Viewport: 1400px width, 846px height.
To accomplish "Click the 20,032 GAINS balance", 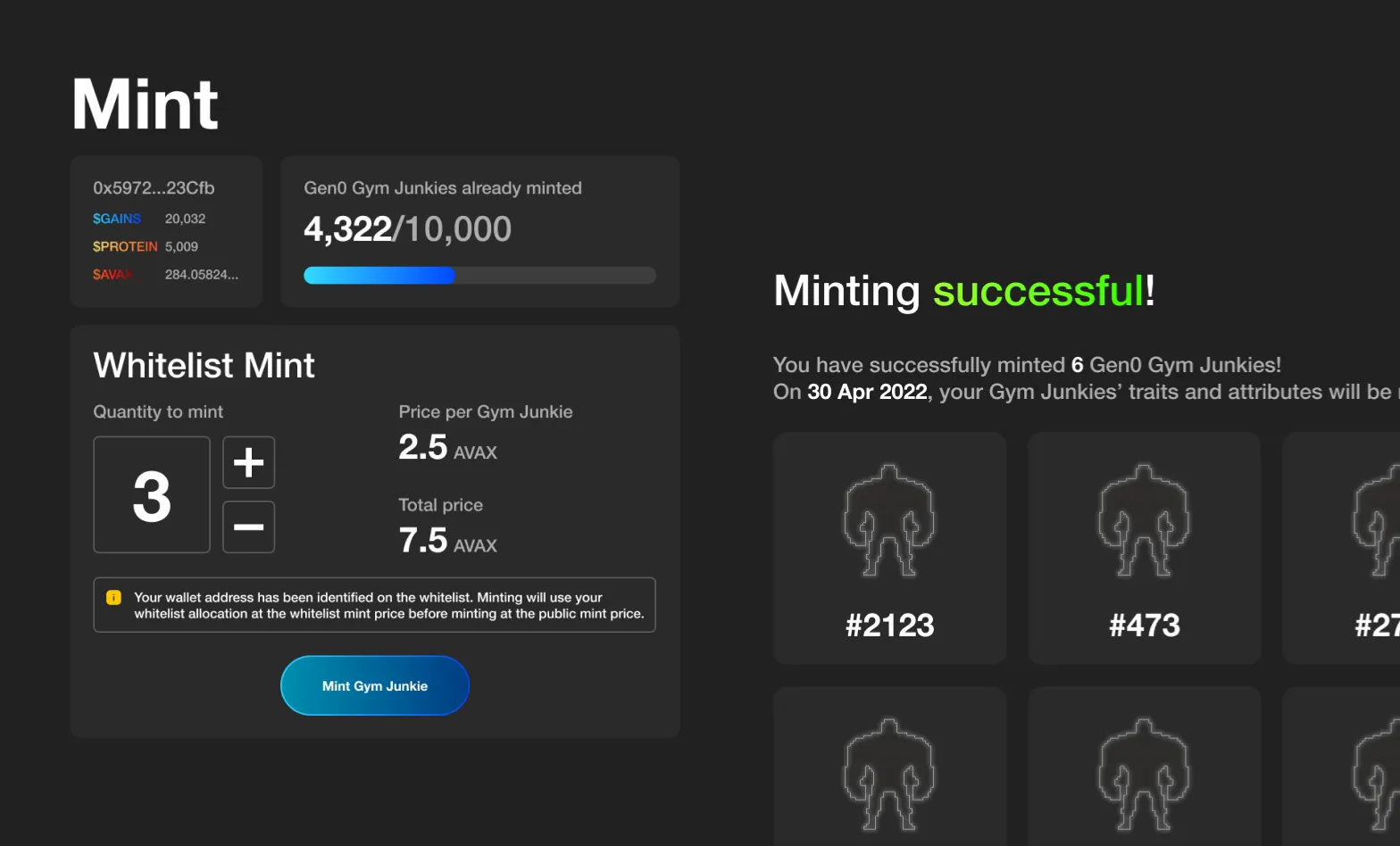I will pos(185,219).
